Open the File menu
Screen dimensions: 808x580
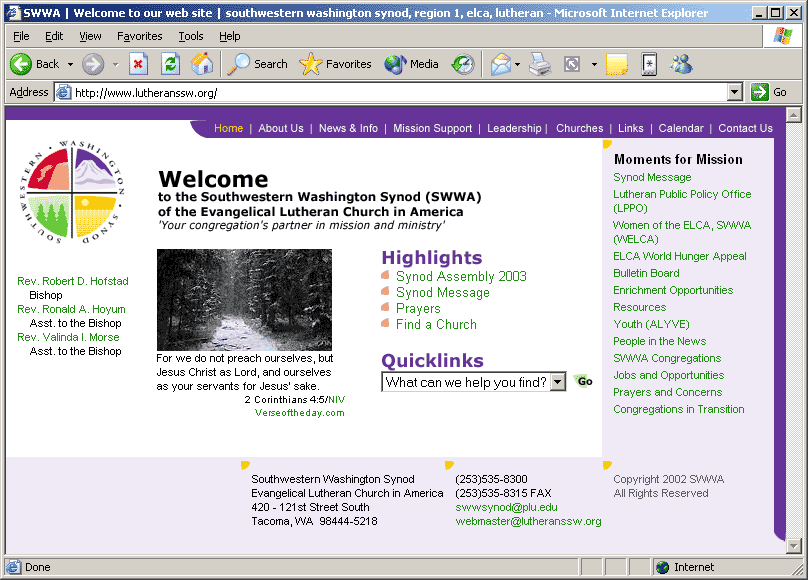click(21, 36)
